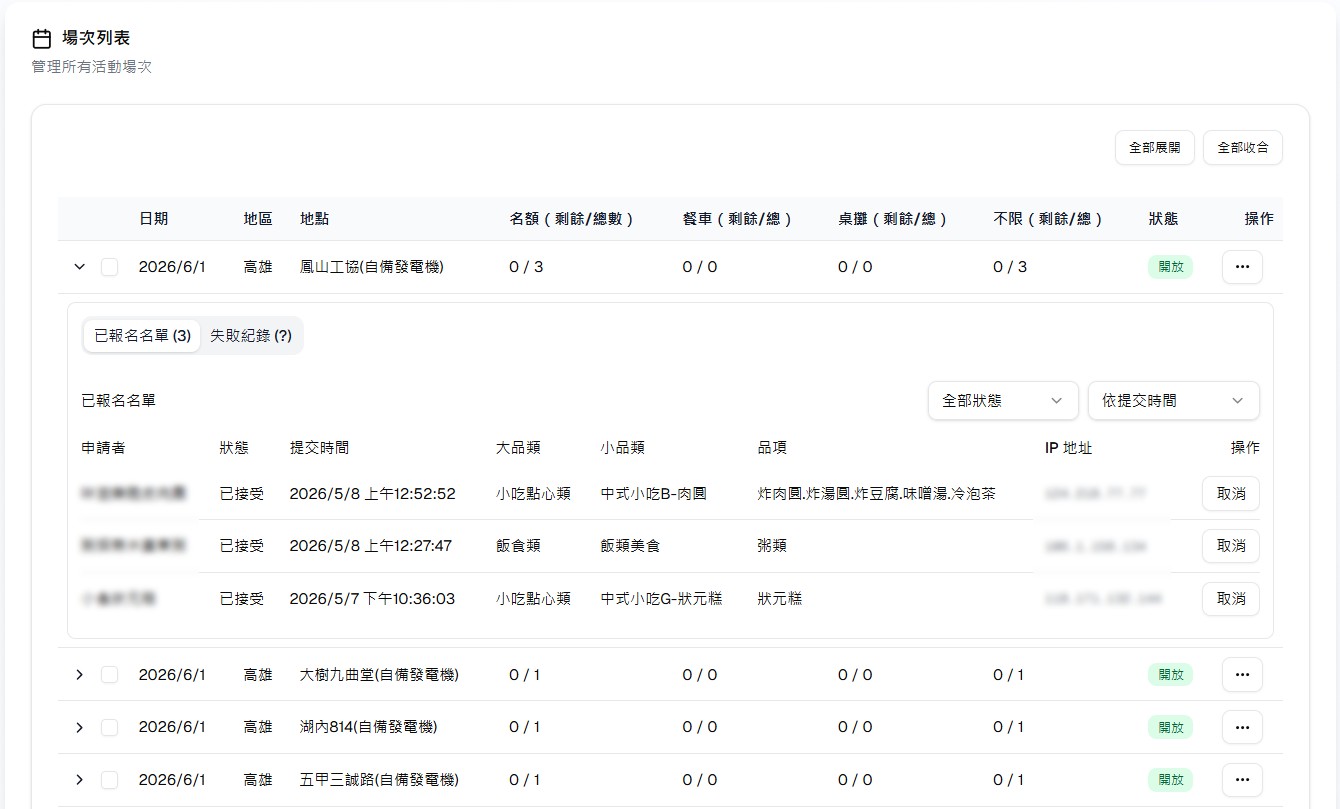Cancel the 中式小吃G-狀元糕 registration
The image size is (1340, 809).
point(1231,599)
